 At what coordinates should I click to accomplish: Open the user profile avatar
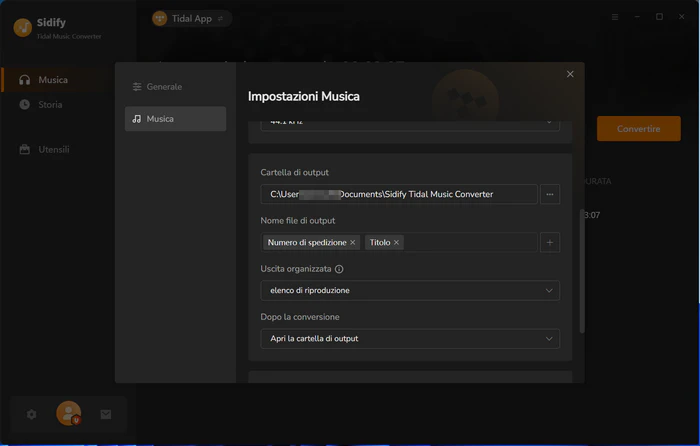pos(69,413)
